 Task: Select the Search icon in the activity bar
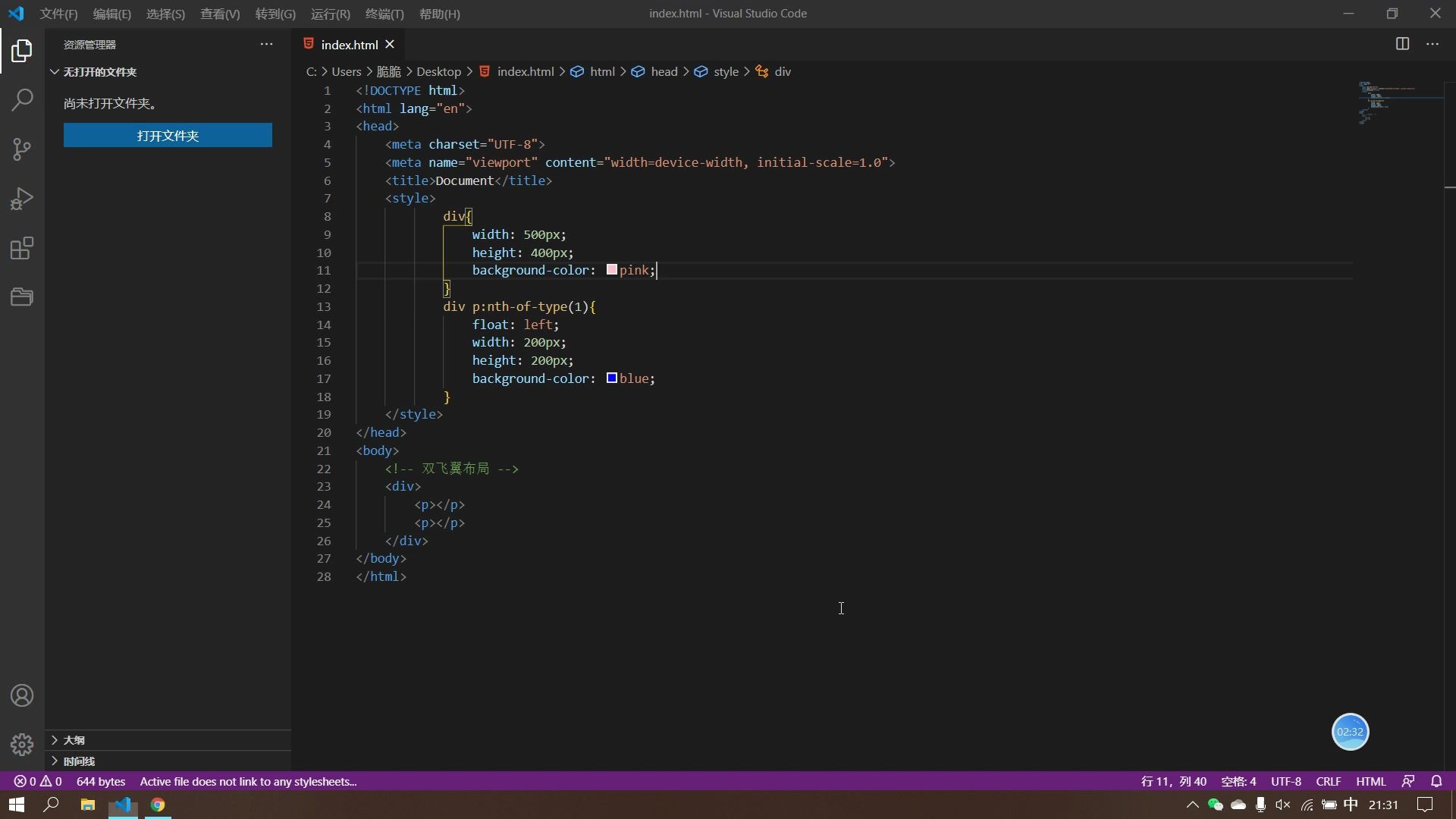tap(22, 99)
